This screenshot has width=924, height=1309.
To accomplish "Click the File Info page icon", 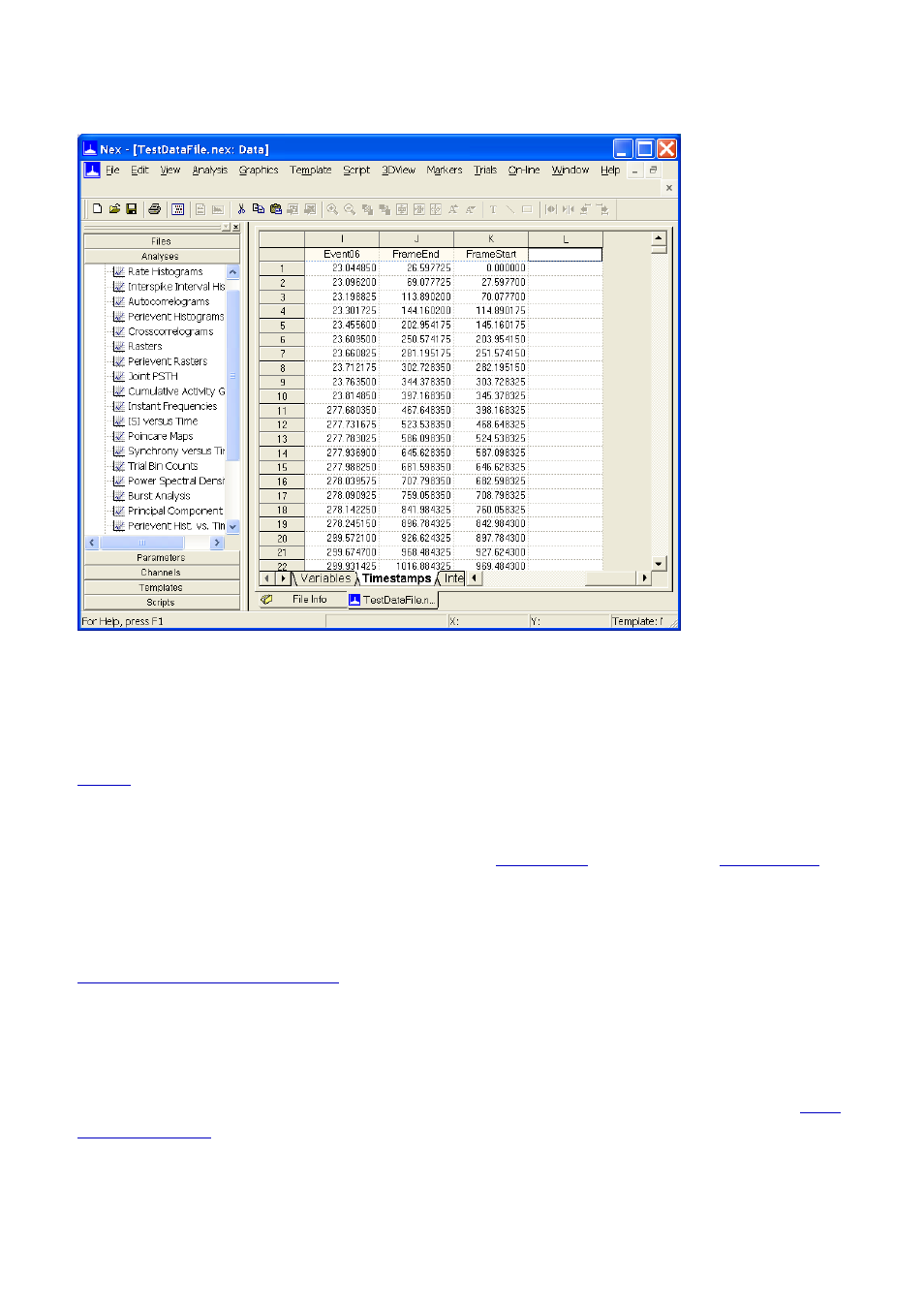I will [266, 599].
